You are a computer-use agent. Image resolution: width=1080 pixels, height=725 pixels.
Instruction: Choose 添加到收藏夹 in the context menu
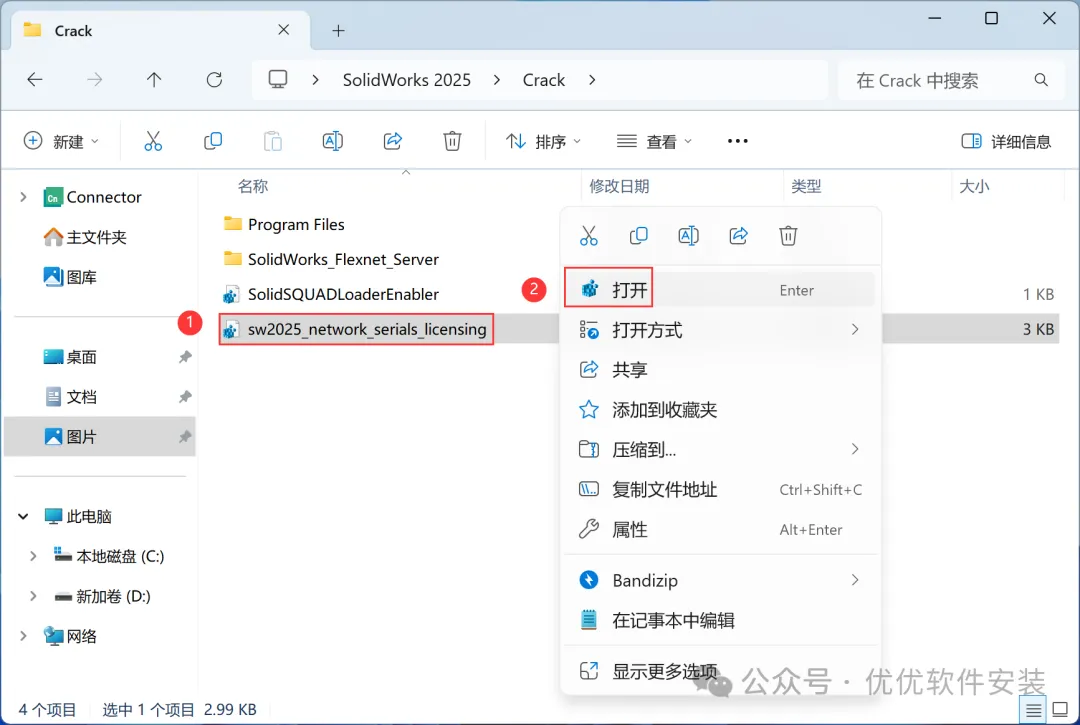tap(720, 410)
